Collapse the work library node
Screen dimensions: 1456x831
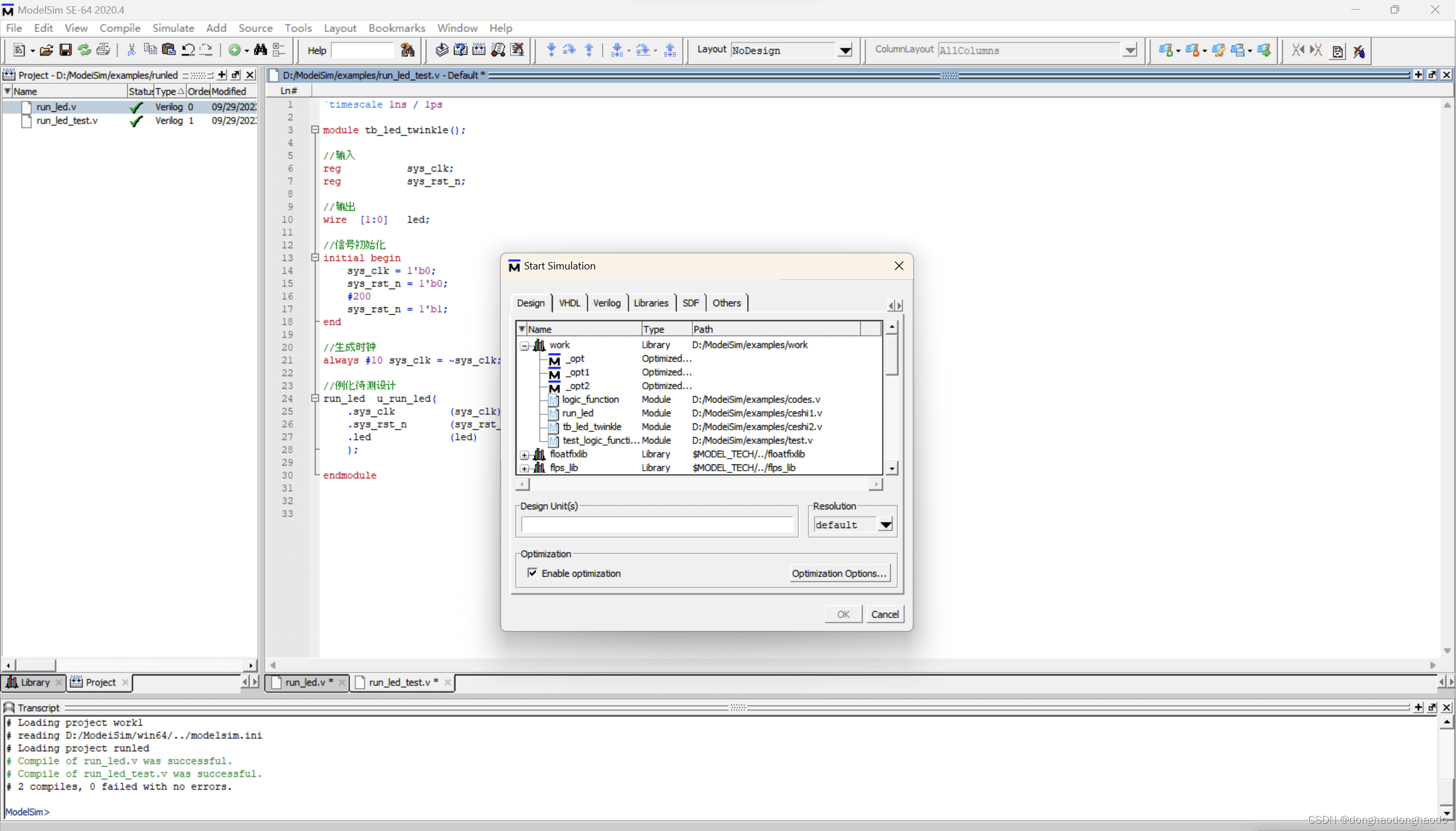(525, 345)
